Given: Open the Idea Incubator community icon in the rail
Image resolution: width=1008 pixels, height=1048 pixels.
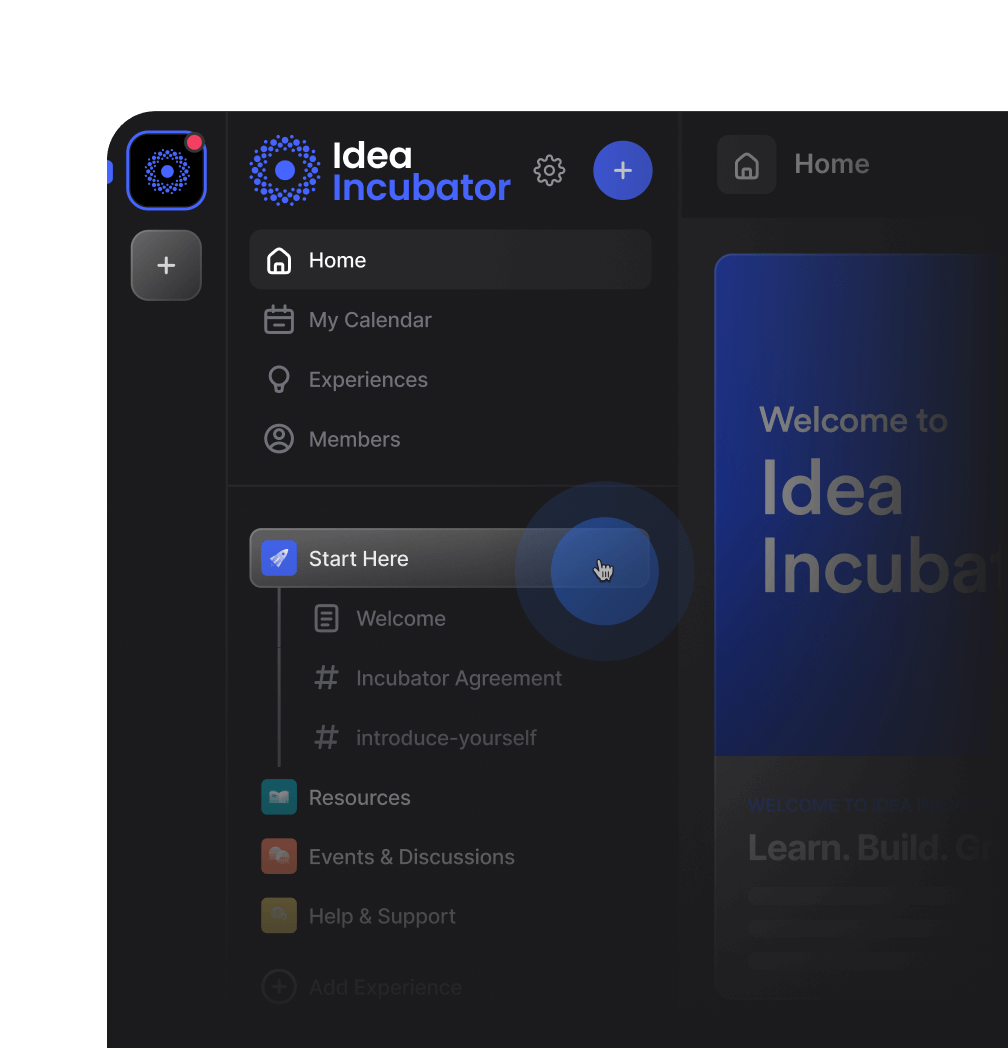Looking at the screenshot, I should pyautogui.click(x=166, y=170).
